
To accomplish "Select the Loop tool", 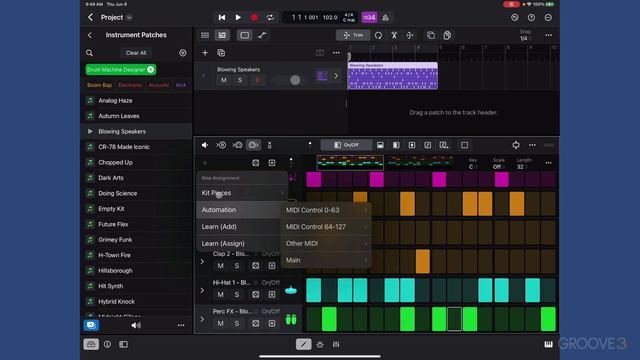I will pos(378,36).
